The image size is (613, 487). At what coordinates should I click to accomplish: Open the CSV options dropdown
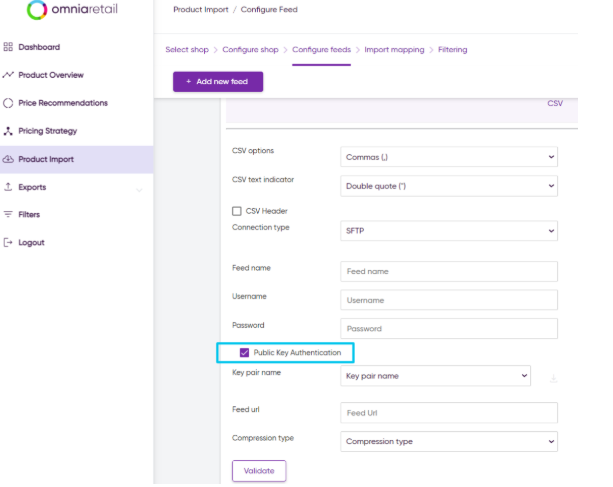pyautogui.click(x=449, y=157)
